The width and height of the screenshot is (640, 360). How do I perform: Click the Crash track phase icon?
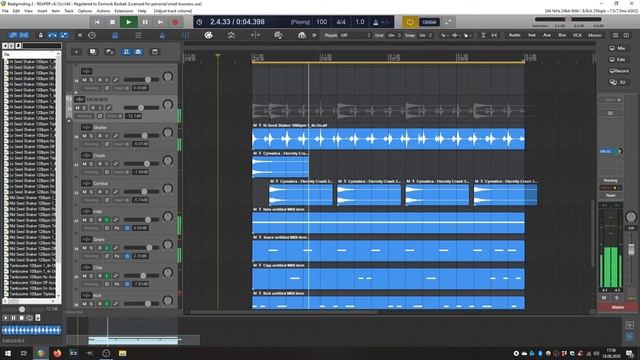(x=107, y=172)
